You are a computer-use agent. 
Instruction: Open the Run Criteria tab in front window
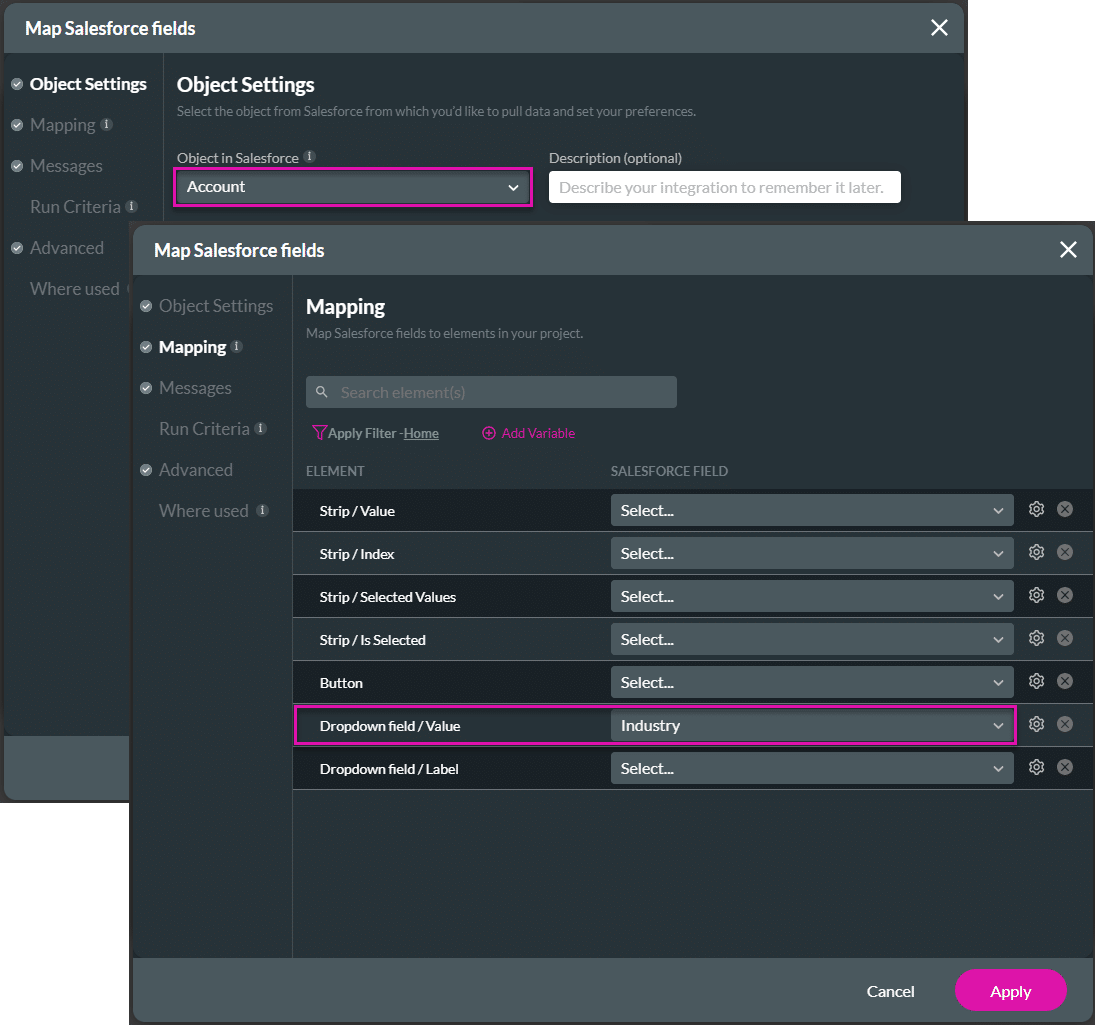(x=204, y=429)
